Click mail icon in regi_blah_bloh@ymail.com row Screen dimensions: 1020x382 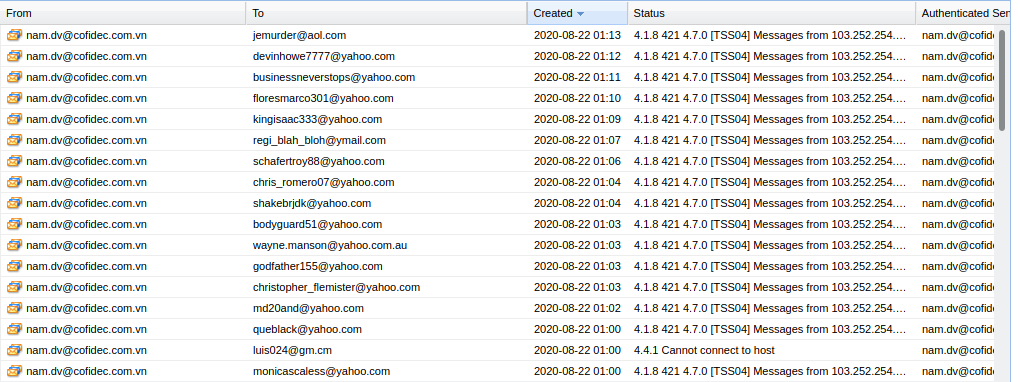(14, 140)
